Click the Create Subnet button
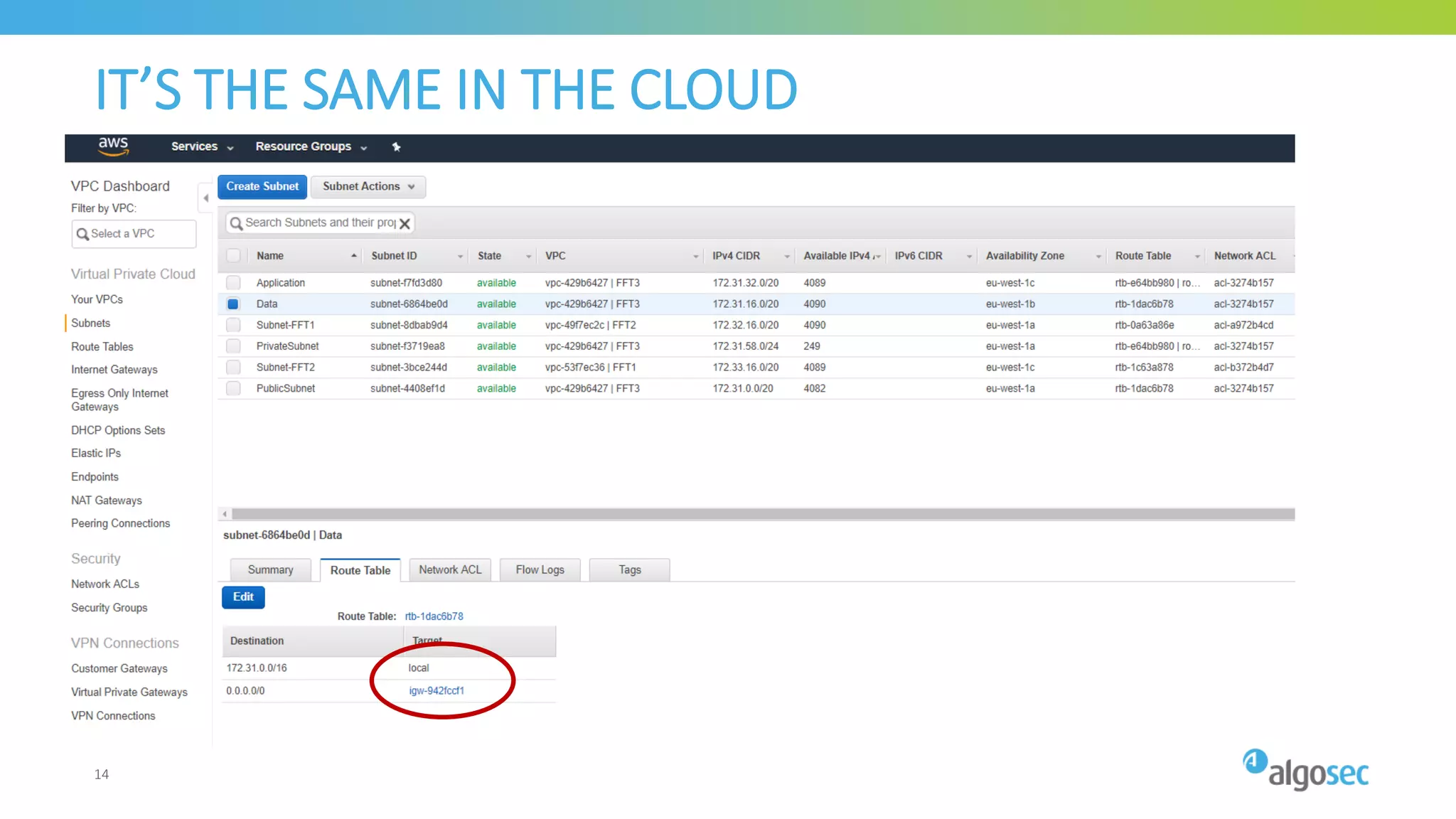This screenshot has height=819, width=1456. (x=262, y=187)
